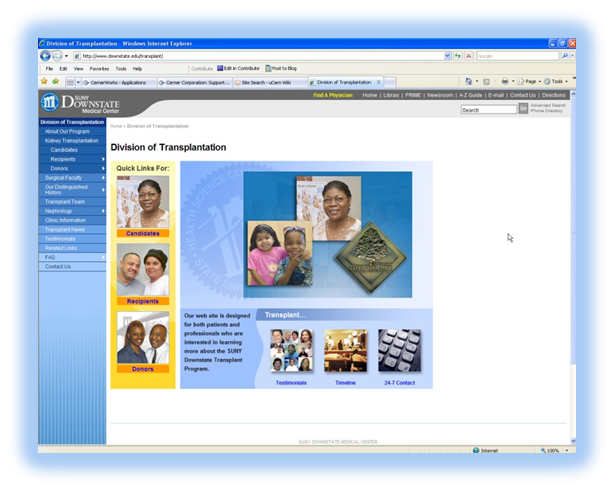Screen dimensions: 614x491
Task: Close the Division of Transplantation tab
Action: click(379, 82)
